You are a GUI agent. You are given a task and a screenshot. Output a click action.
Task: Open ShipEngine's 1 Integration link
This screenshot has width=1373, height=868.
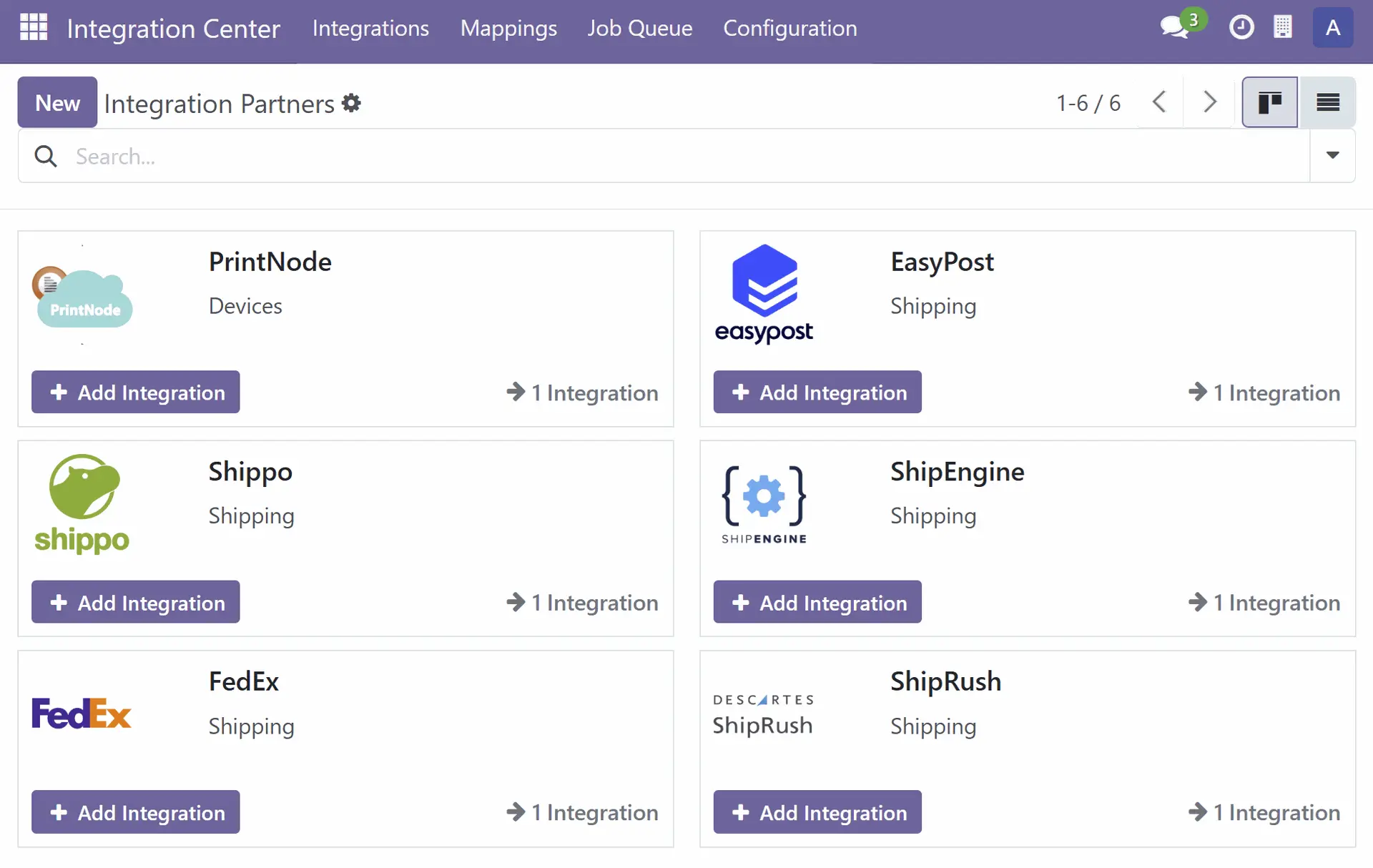click(x=1264, y=602)
